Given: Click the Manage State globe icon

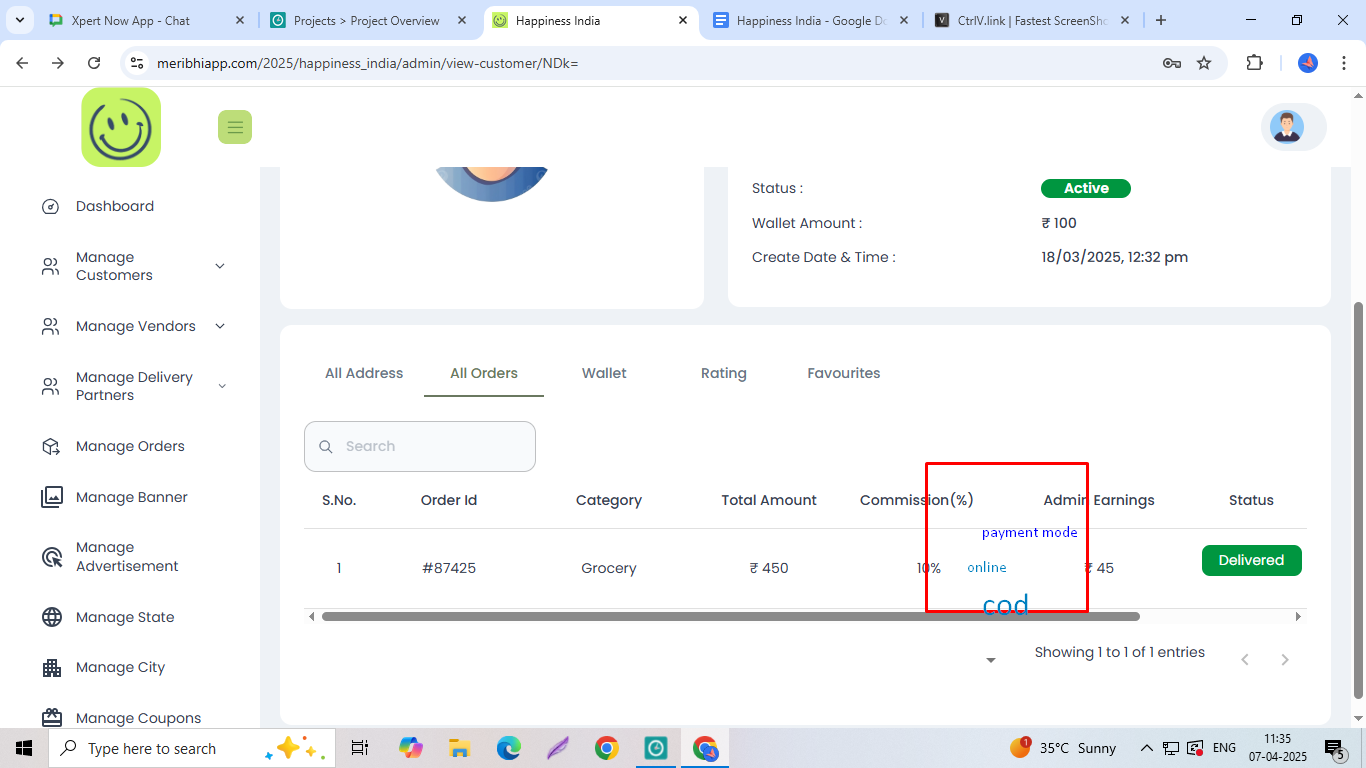Looking at the screenshot, I should [52, 617].
